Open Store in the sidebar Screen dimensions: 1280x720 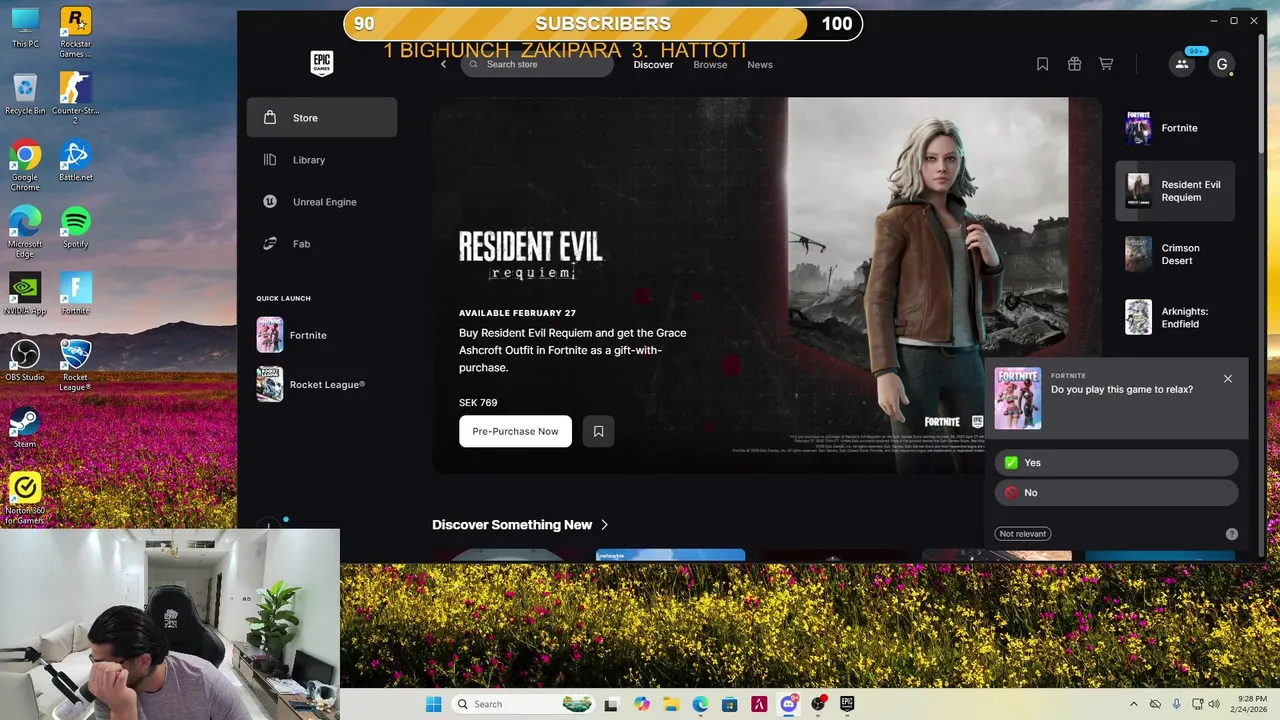[322, 117]
